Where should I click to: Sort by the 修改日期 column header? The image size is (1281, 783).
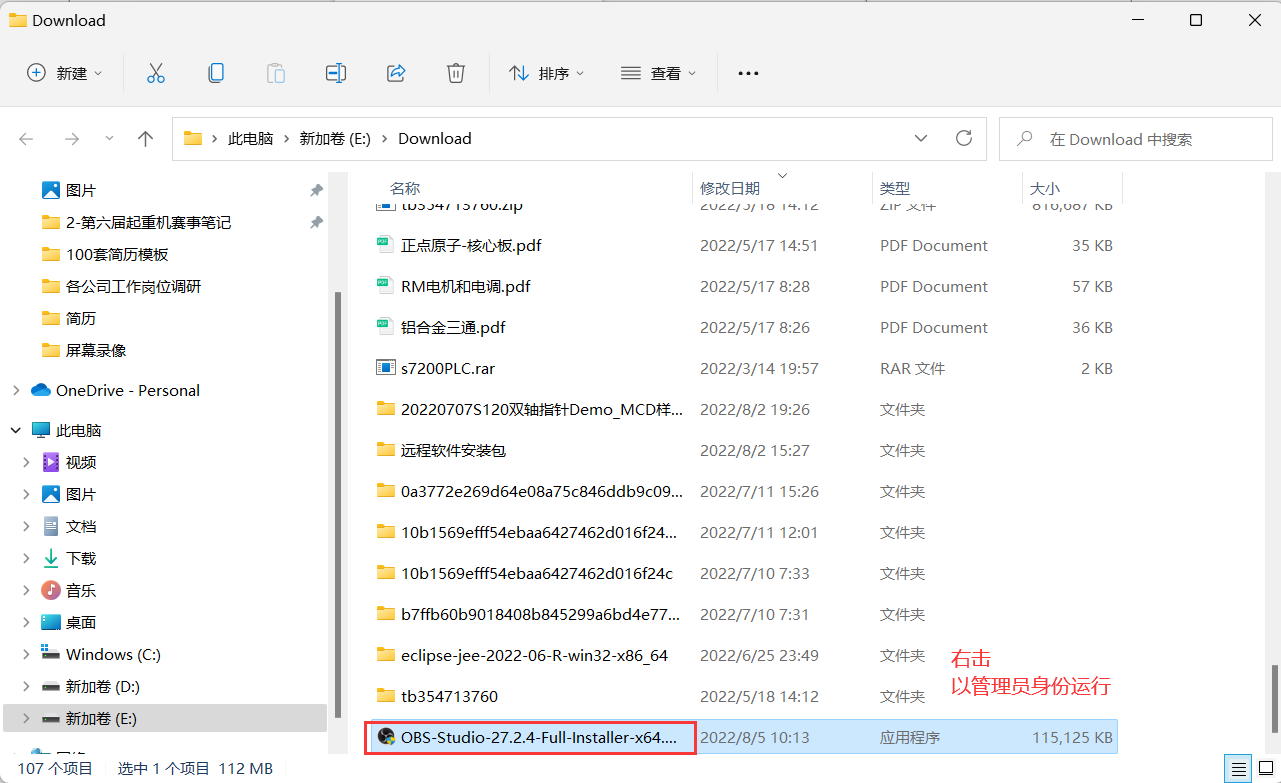730,188
